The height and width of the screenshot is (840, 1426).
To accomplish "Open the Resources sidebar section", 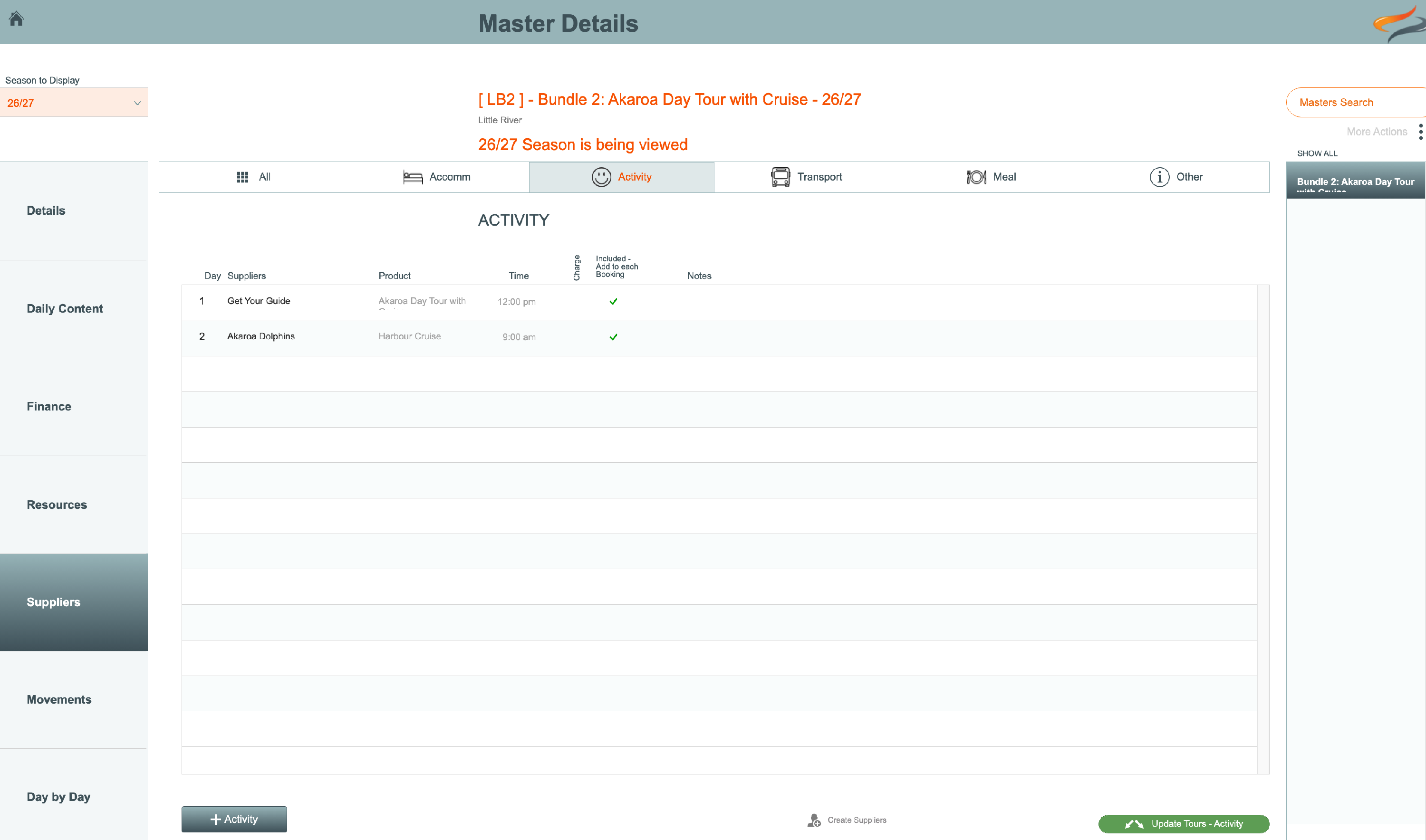I will pyautogui.click(x=74, y=505).
